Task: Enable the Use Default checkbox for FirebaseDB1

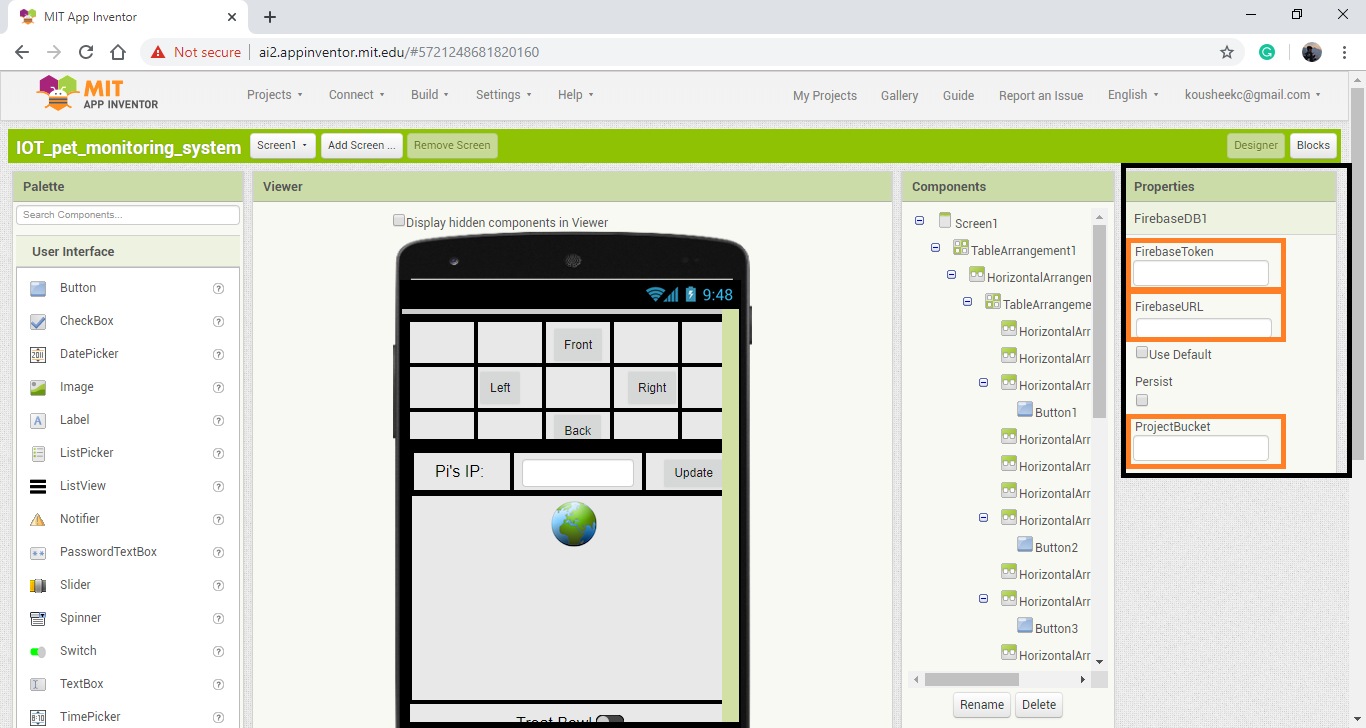Action: 1141,353
